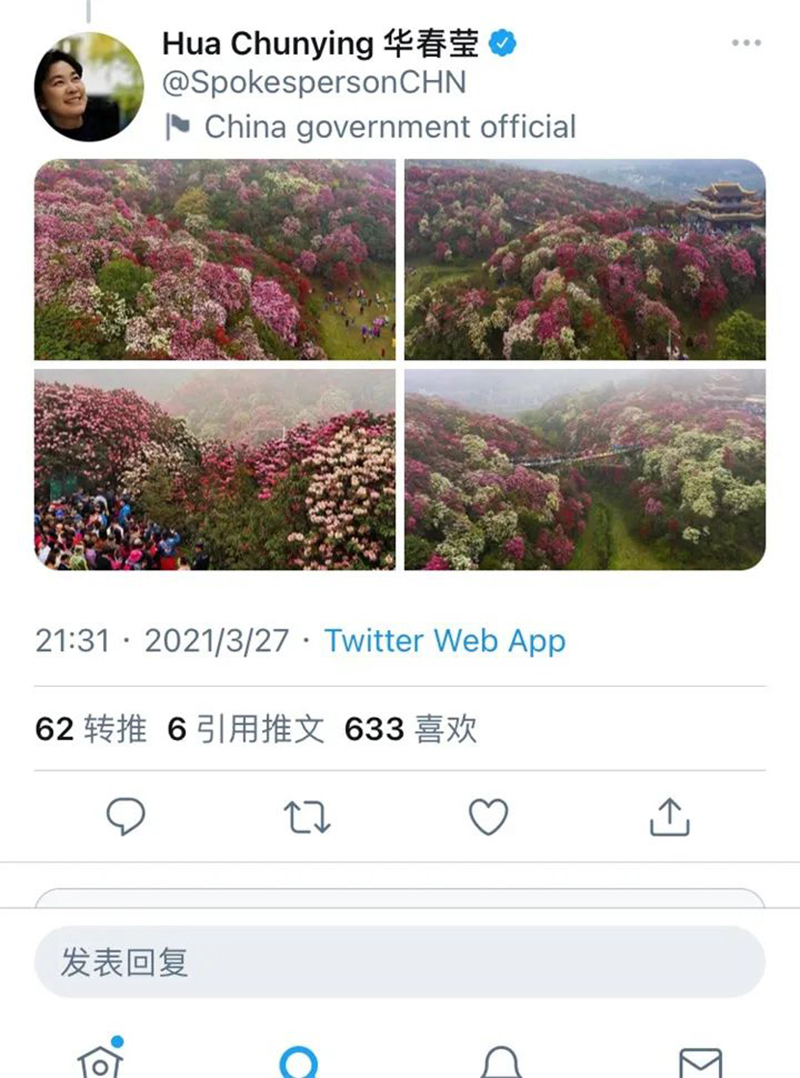
Task: Open @SpokespersonCHN handle link
Action: coord(314,82)
